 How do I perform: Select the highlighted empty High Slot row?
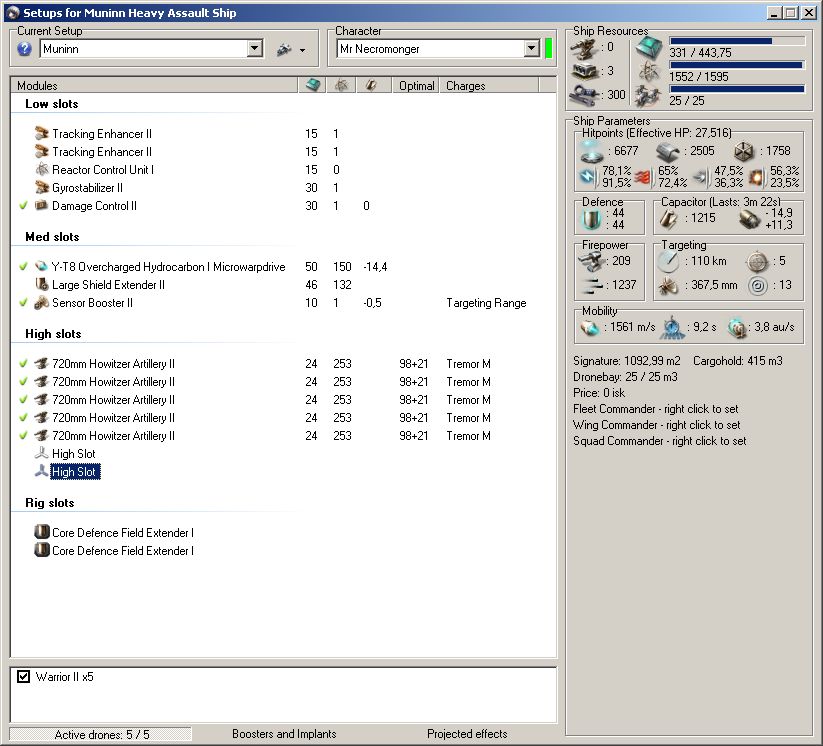pos(75,471)
